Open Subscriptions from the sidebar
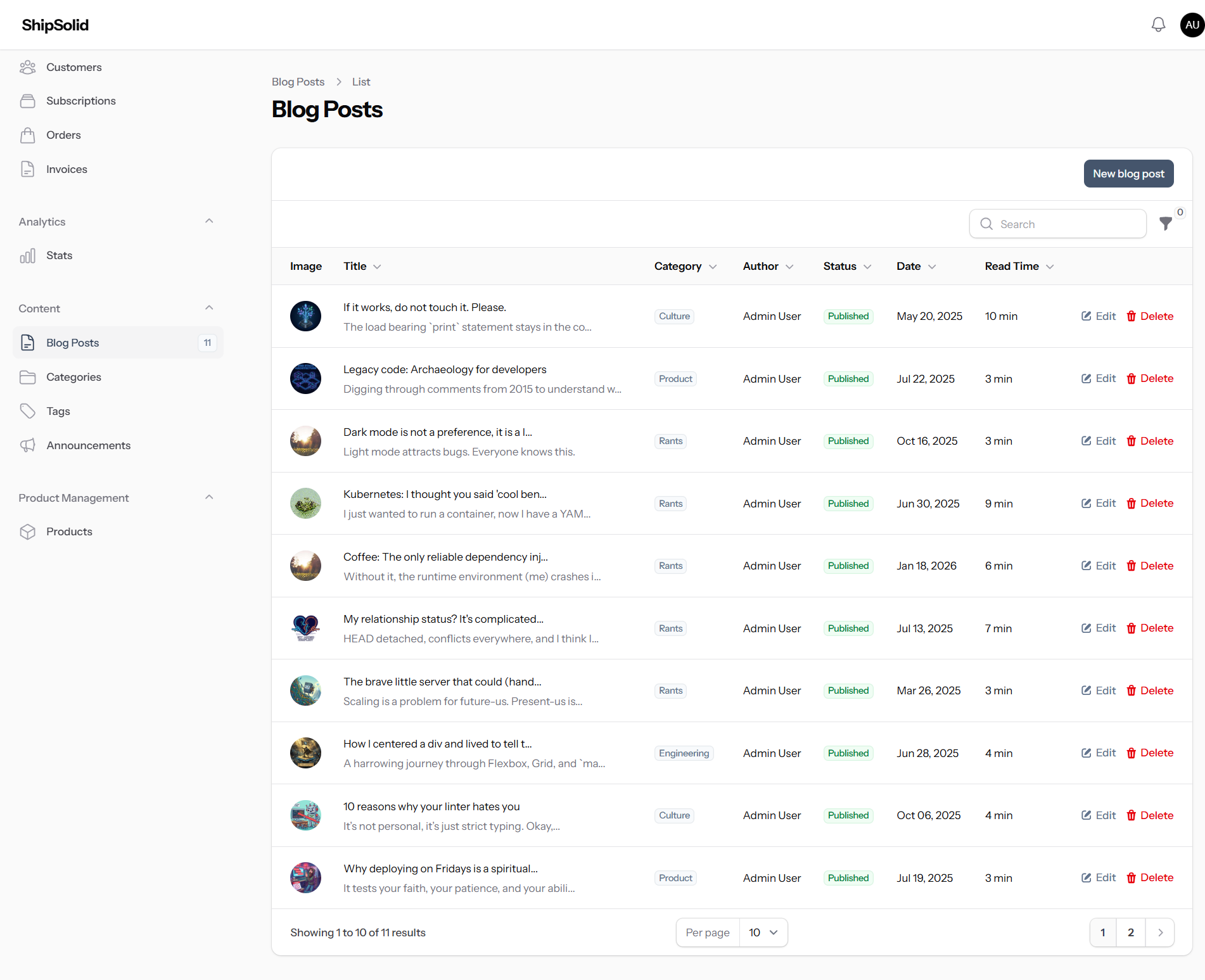1205x980 pixels. (x=80, y=101)
